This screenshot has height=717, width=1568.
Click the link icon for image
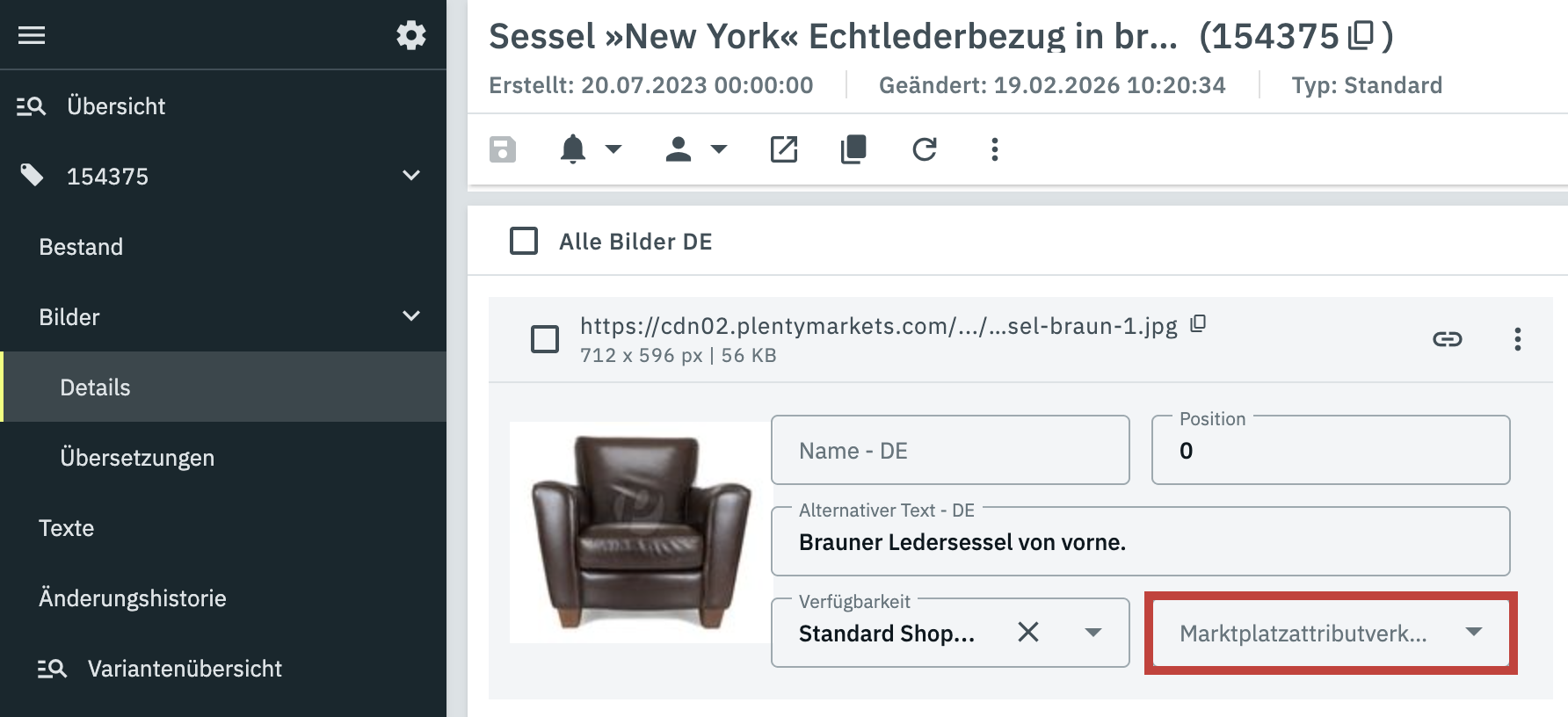[x=1447, y=339]
